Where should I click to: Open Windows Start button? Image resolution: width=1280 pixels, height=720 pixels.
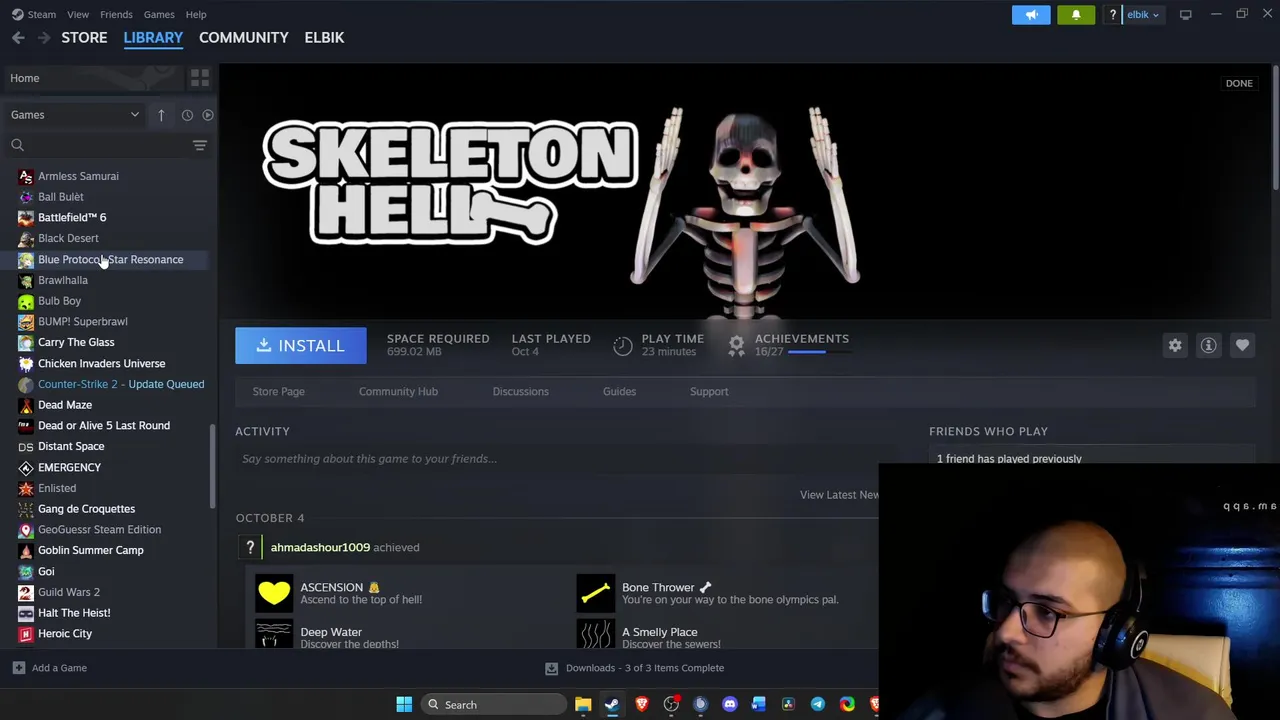click(x=404, y=705)
